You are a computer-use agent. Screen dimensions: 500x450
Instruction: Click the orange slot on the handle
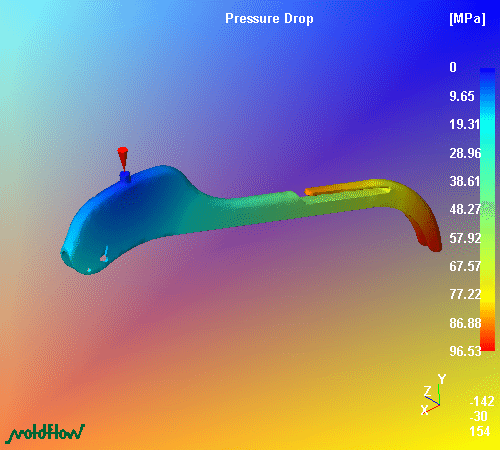tap(347, 189)
